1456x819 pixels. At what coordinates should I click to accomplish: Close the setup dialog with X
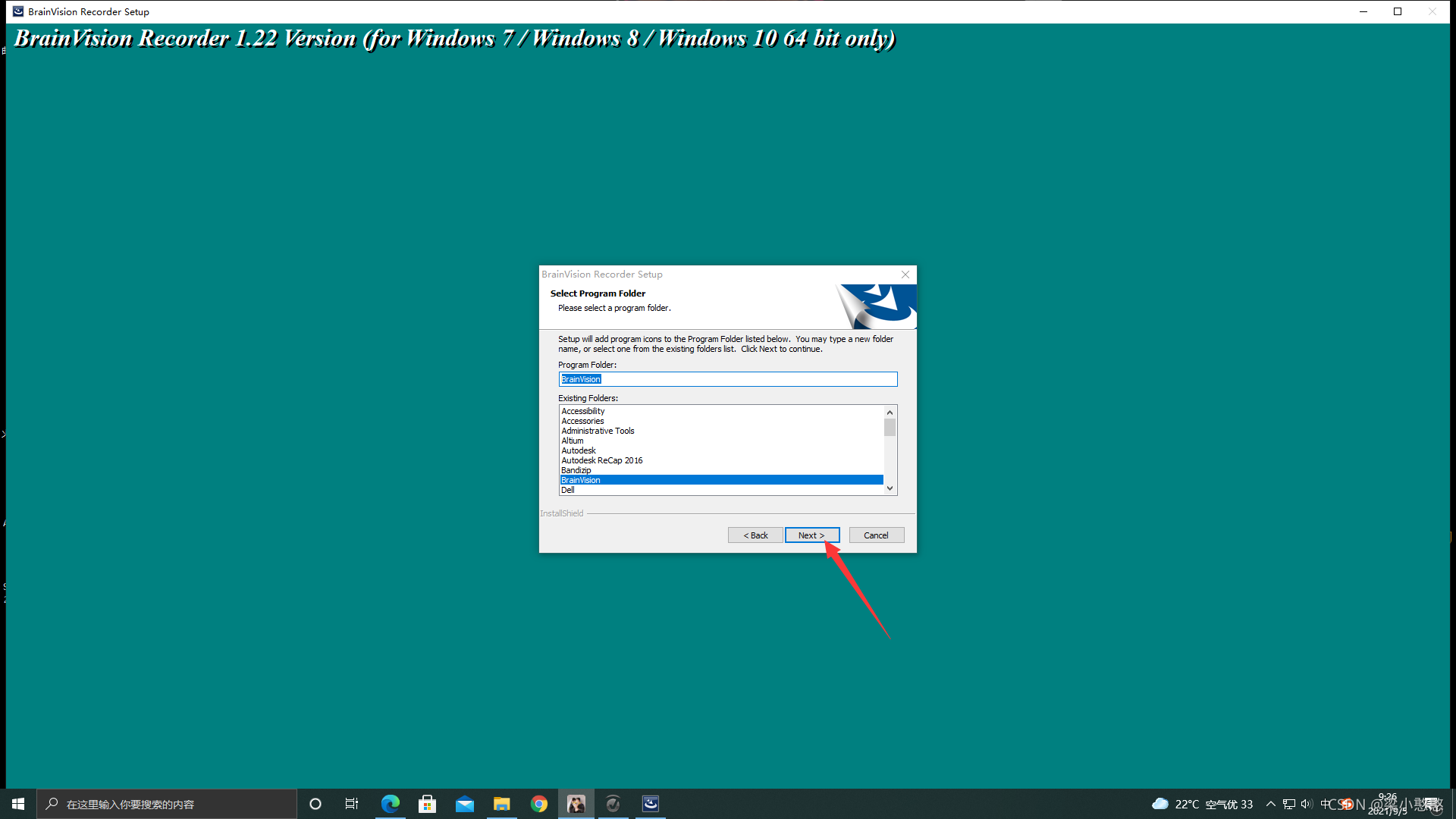click(x=905, y=275)
